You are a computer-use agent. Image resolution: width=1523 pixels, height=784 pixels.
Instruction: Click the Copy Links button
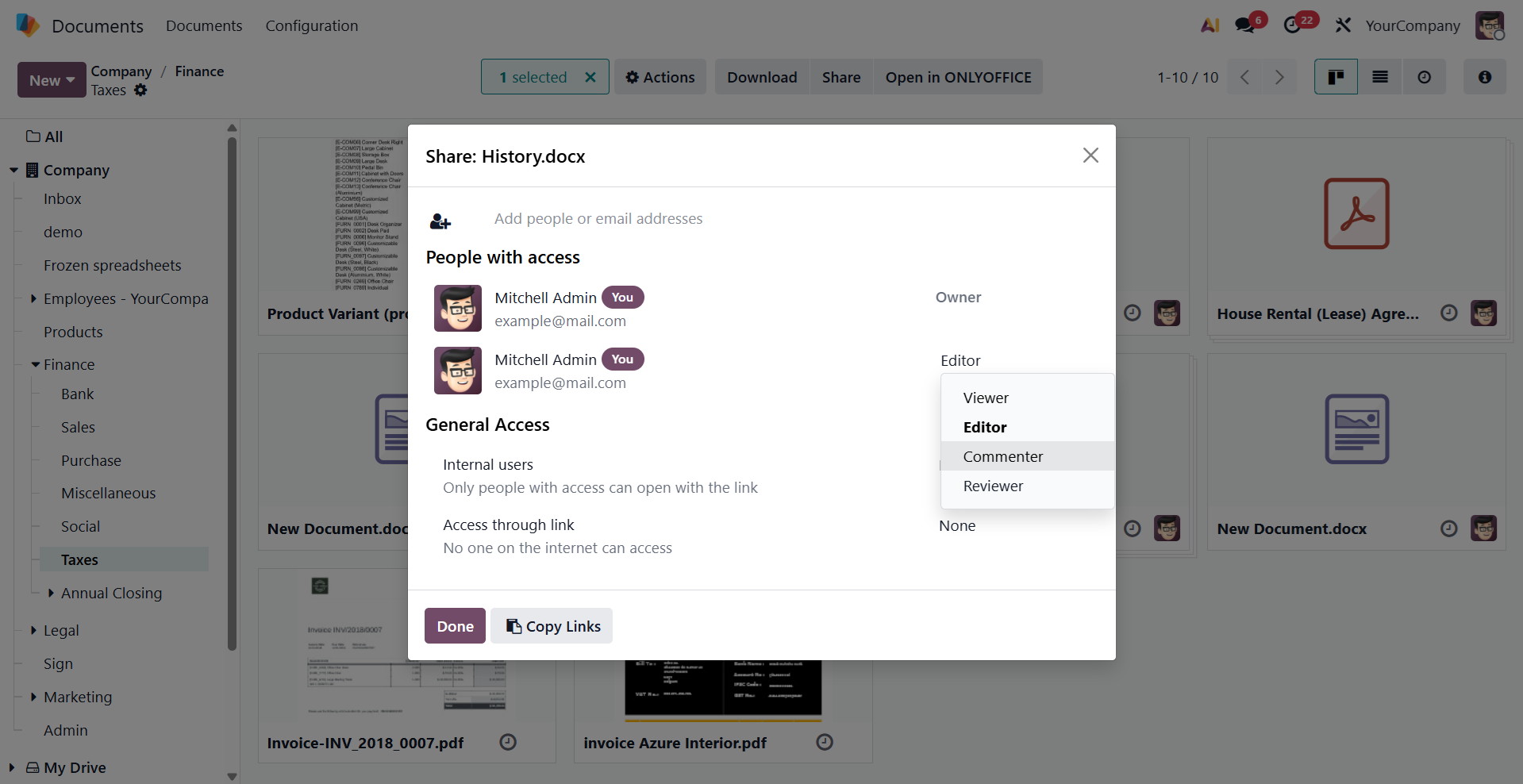(x=552, y=626)
